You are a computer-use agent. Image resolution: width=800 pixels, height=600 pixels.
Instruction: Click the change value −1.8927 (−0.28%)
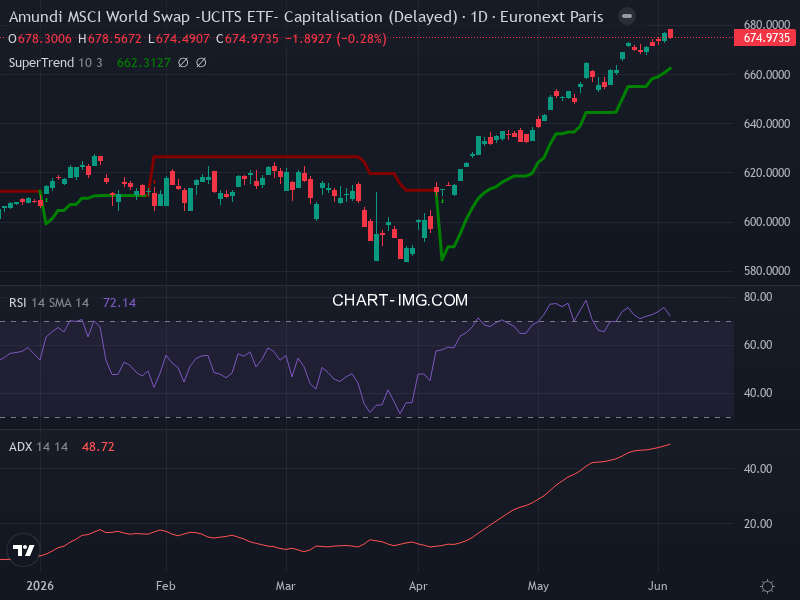point(336,39)
